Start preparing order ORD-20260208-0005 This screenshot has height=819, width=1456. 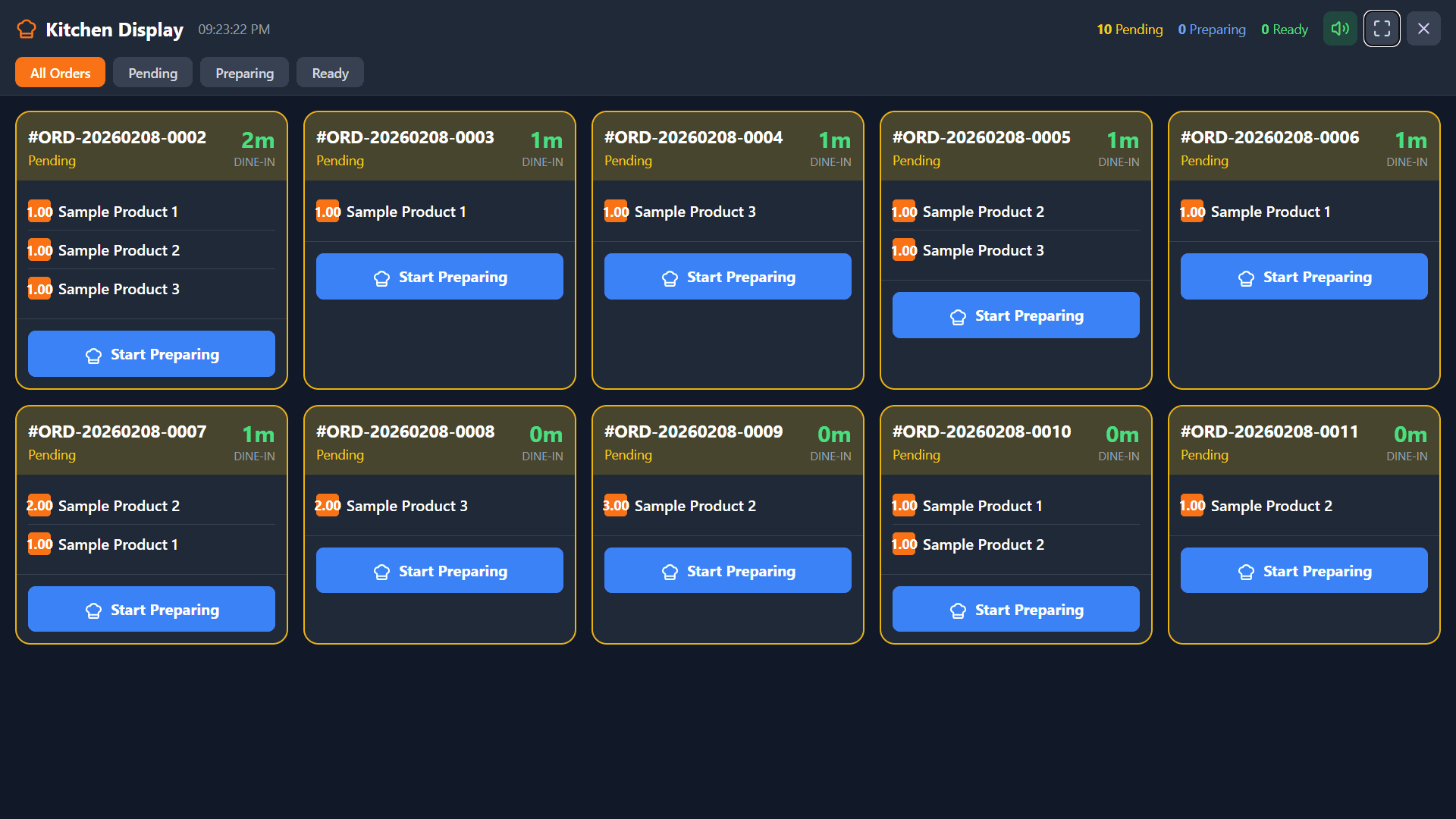1015,315
